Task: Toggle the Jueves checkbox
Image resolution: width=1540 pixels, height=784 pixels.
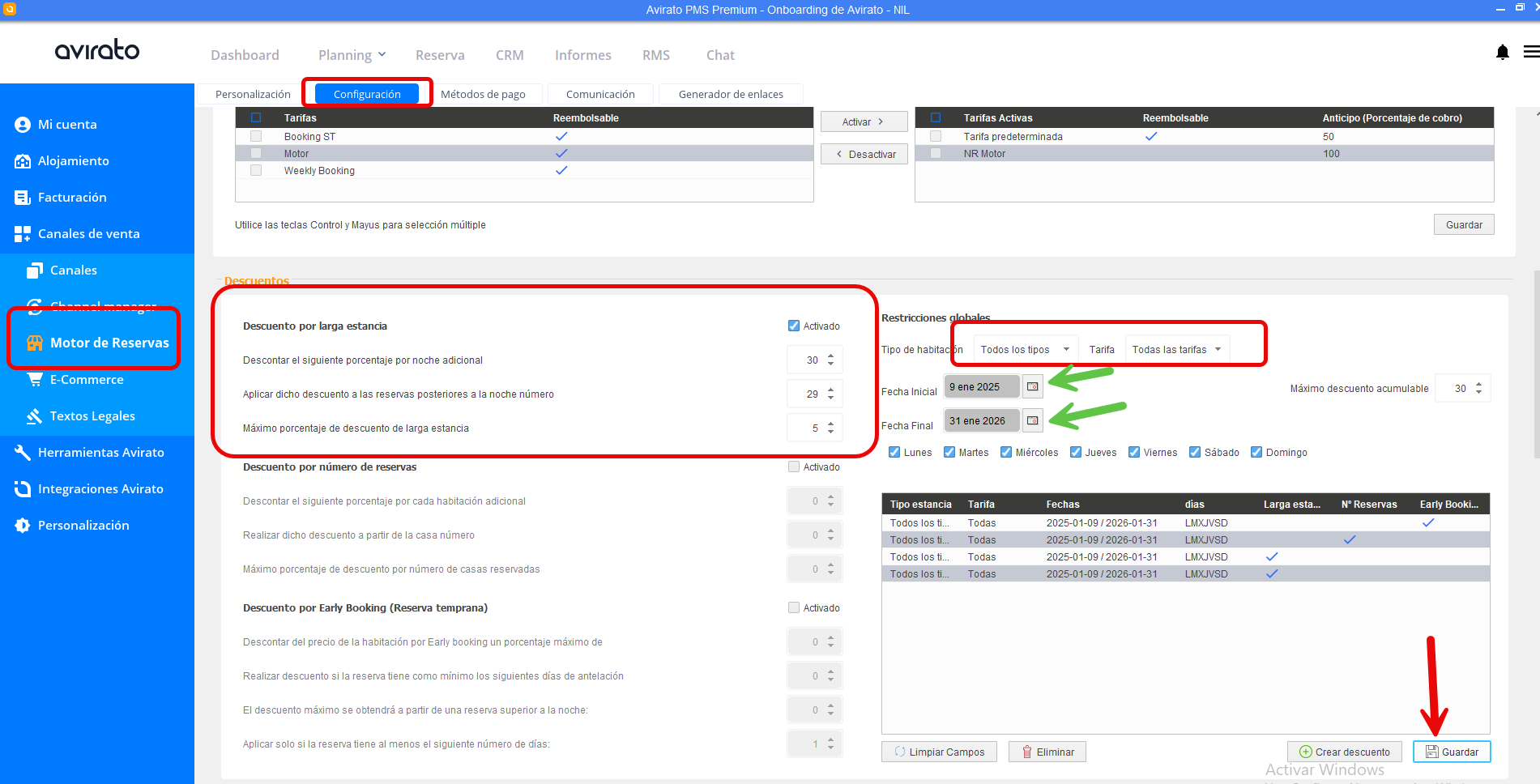Action: coord(1076,453)
